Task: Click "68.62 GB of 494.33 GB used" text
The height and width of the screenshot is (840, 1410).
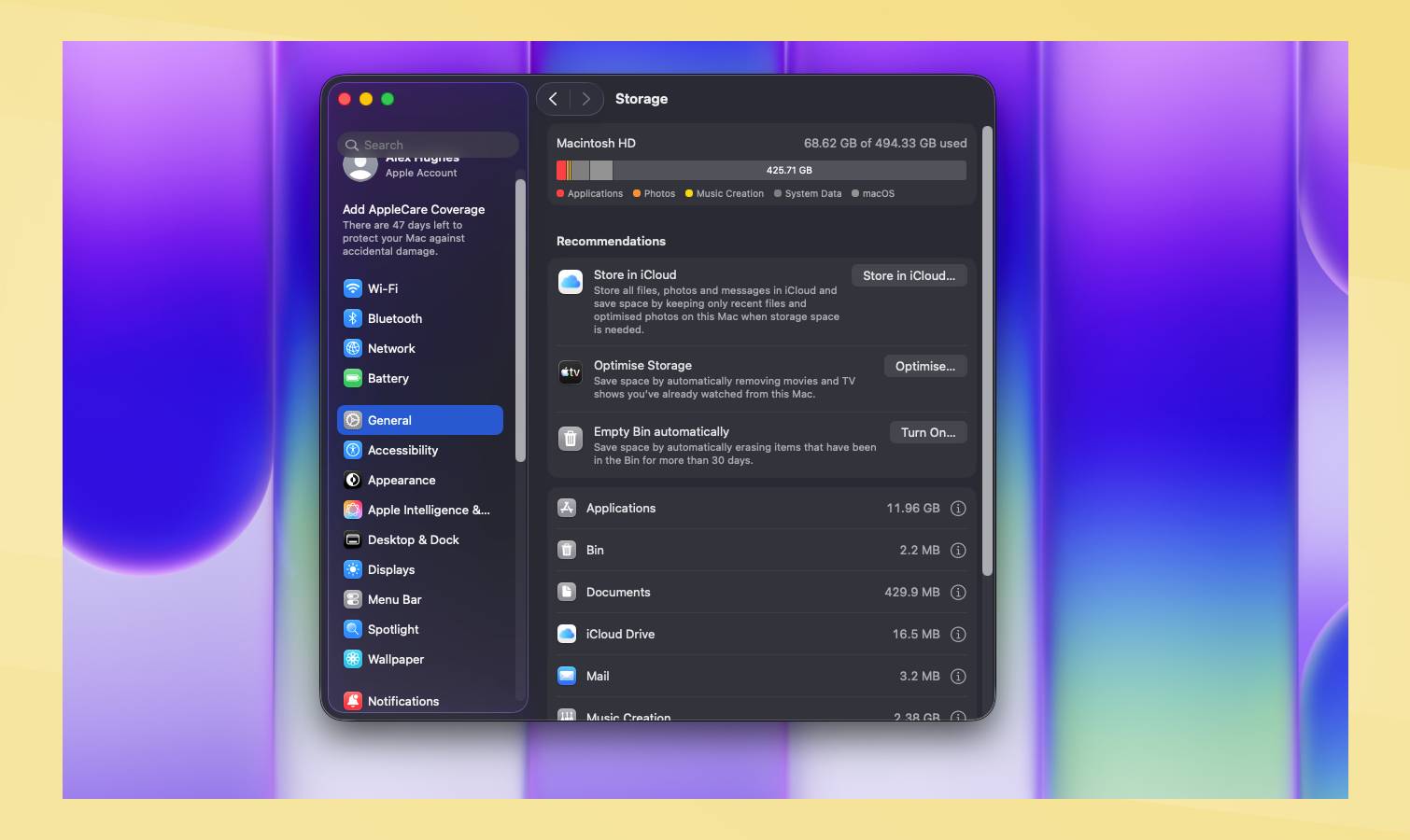Action: click(x=885, y=143)
